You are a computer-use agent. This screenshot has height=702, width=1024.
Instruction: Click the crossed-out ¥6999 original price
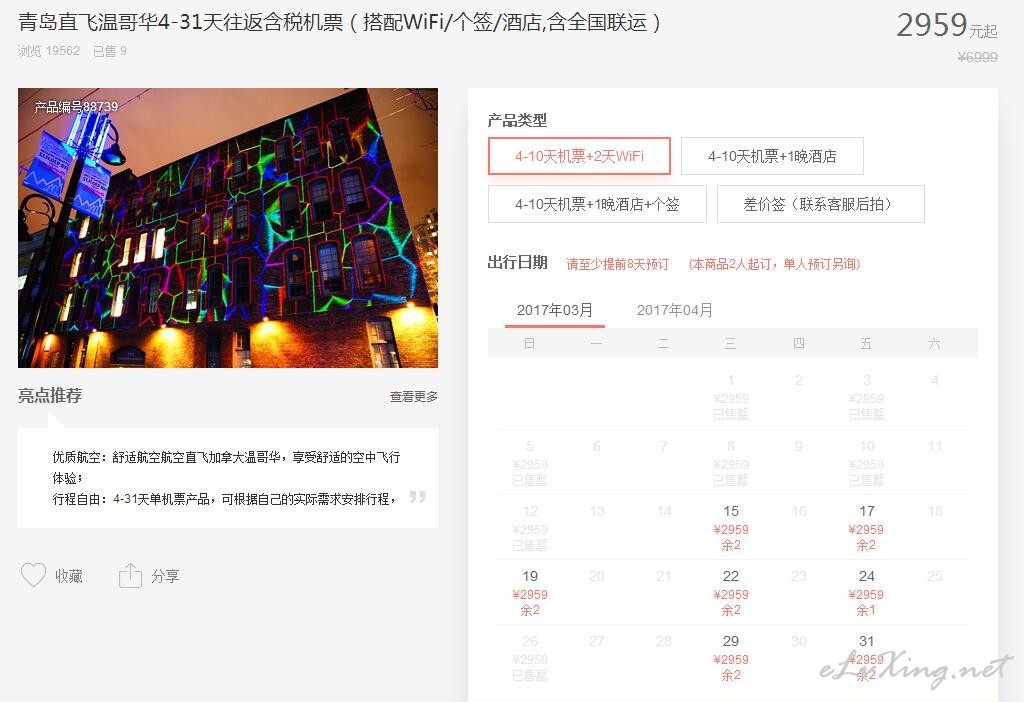[x=978, y=57]
